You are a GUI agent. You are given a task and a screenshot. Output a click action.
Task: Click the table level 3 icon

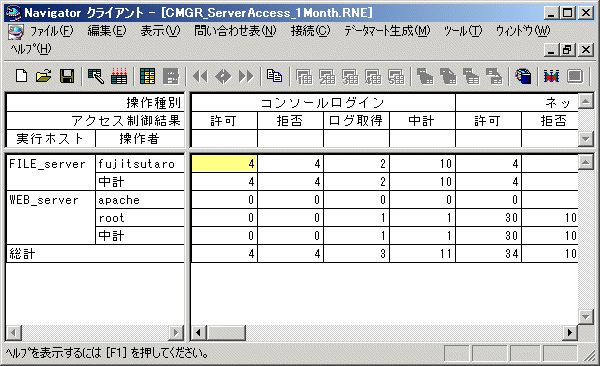click(x=350, y=76)
